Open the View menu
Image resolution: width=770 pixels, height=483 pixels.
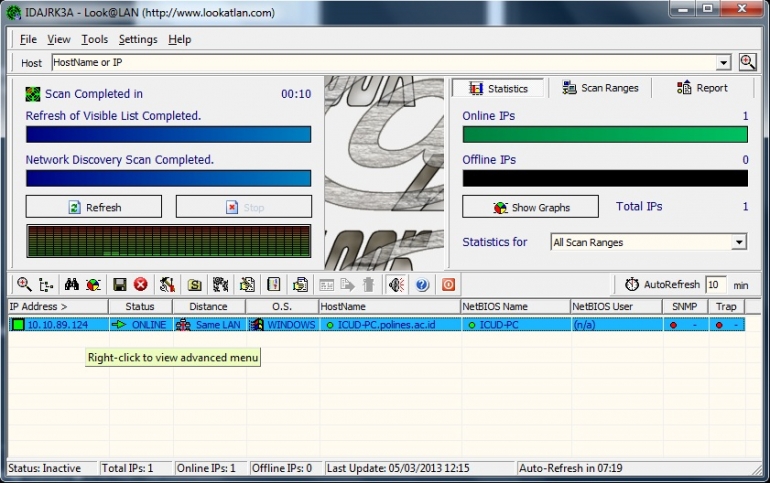pyautogui.click(x=58, y=39)
